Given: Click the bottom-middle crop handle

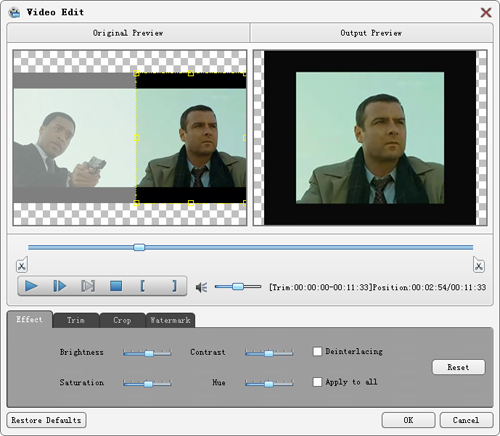Looking at the screenshot, I should pos(191,203).
